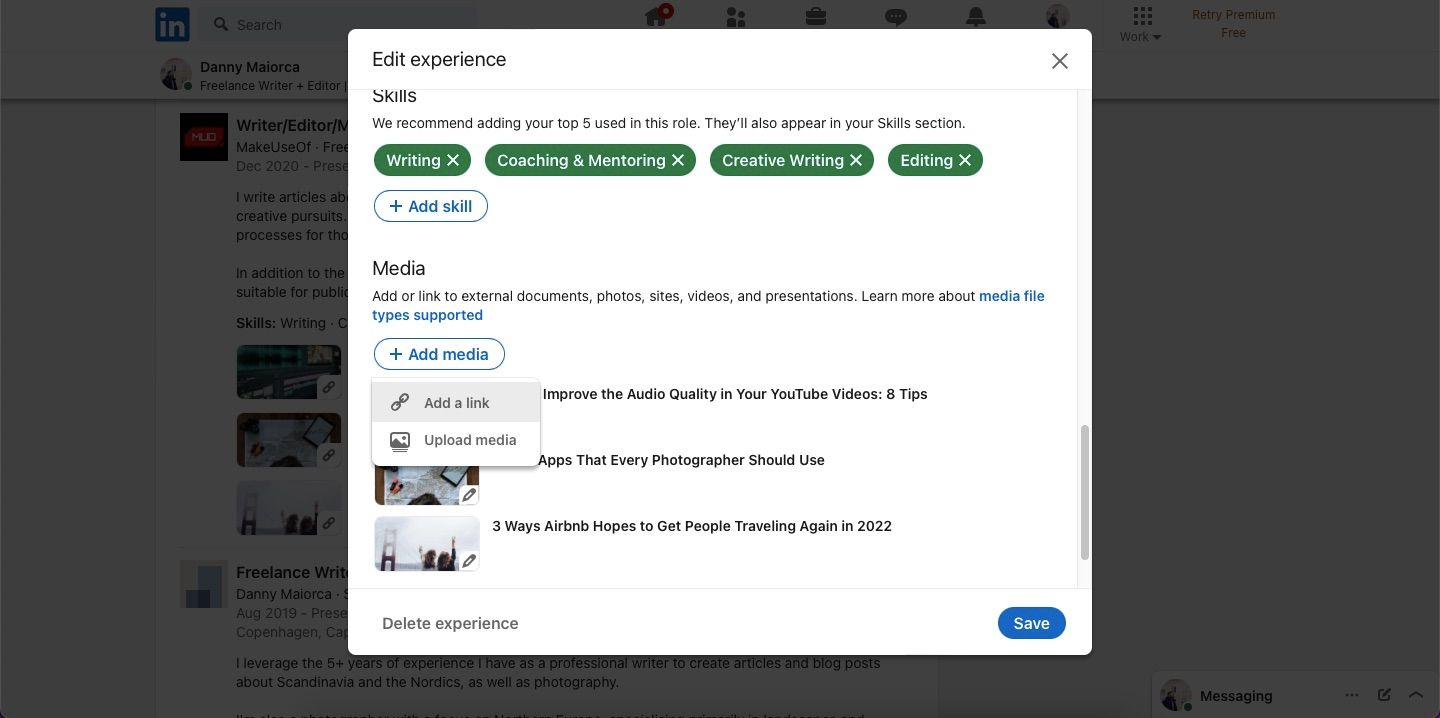The image size is (1440, 718).
Task: Open the 'media file types supported' link
Action: coord(1010,295)
